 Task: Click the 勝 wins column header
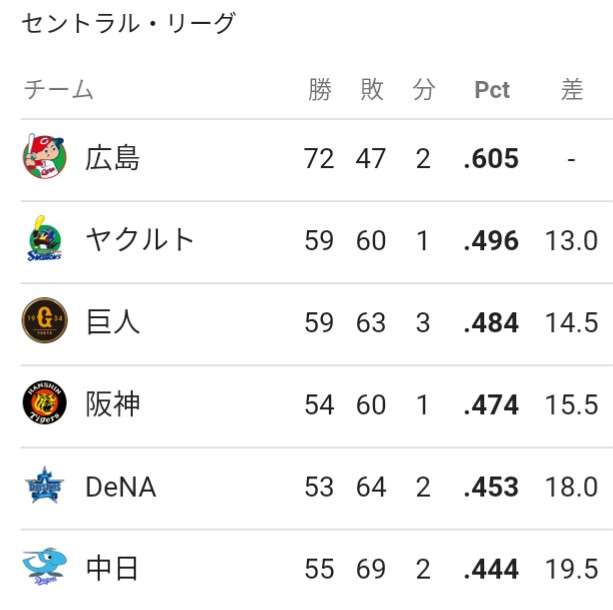pos(320,90)
